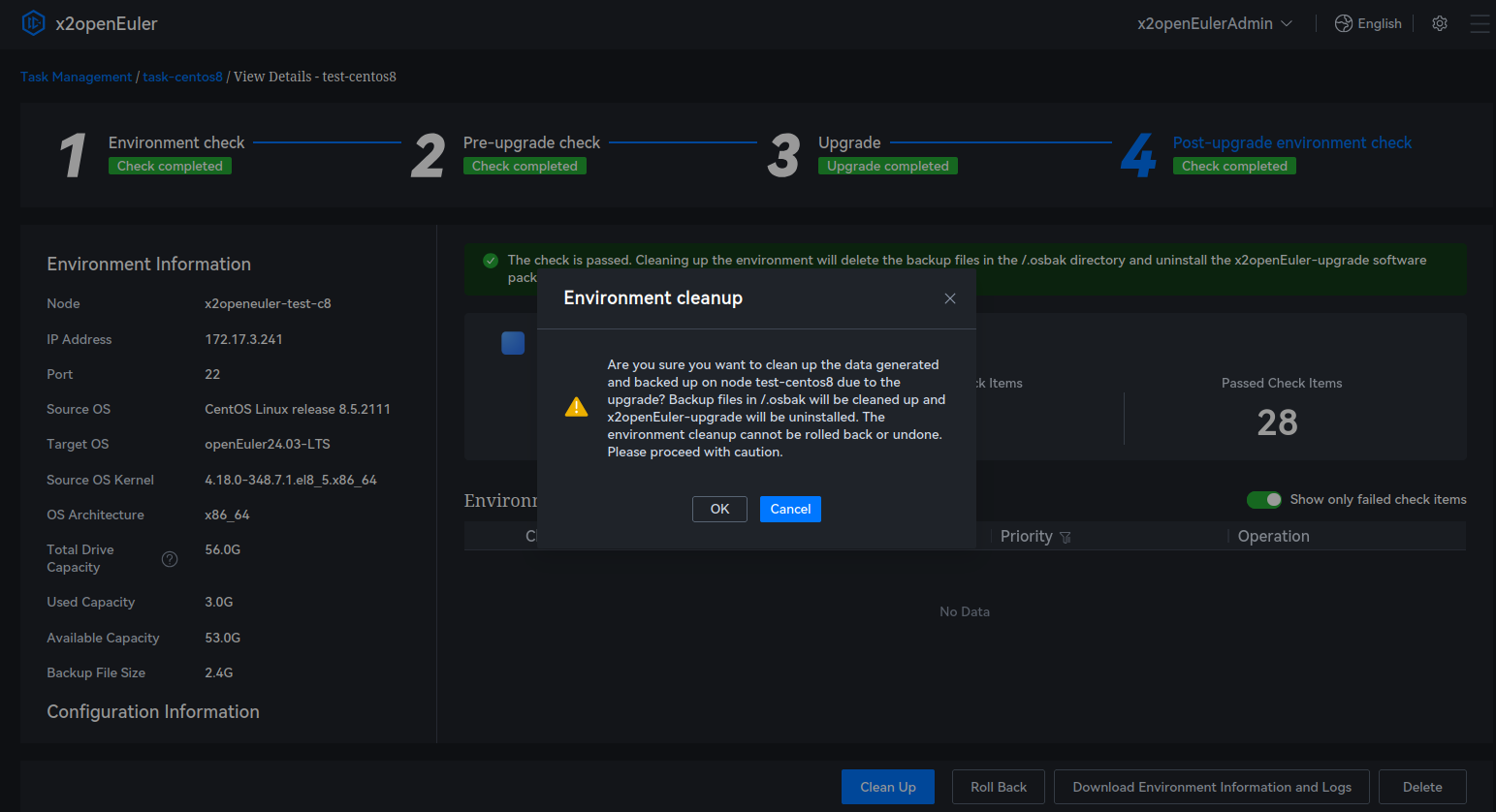
Task: Toggle Show only failed check items
Action: [x=1263, y=499]
